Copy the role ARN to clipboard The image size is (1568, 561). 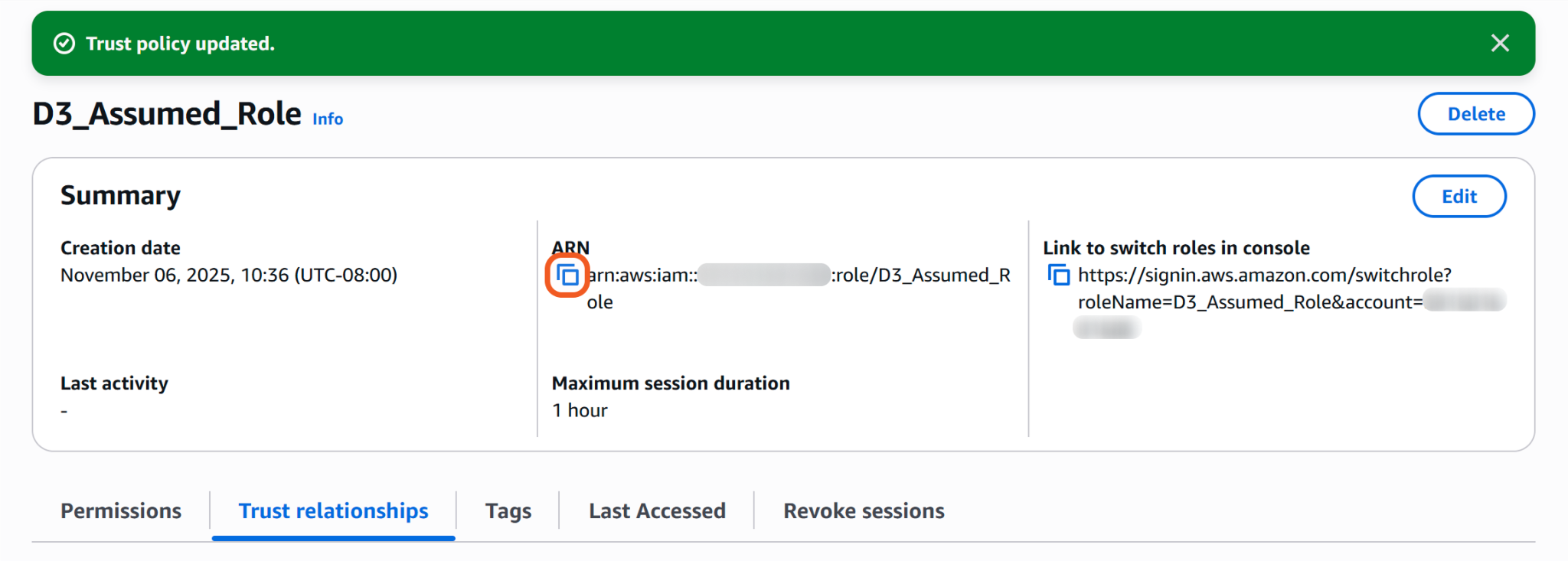[x=567, y=275]
